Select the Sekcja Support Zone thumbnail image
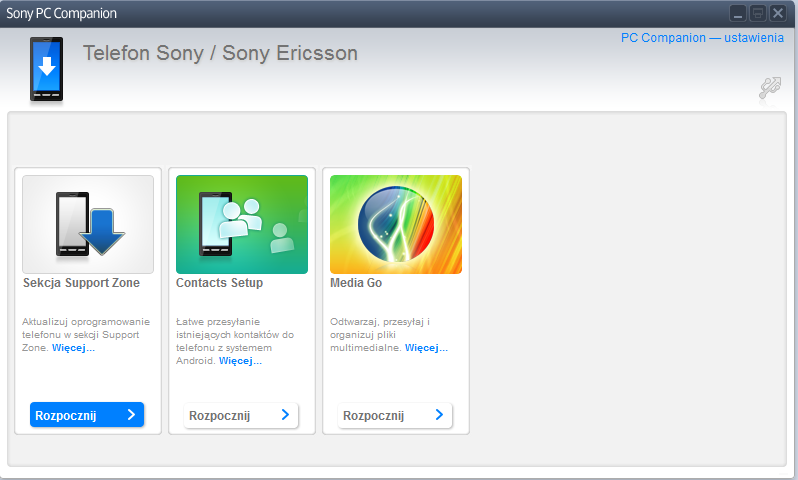This screenshot has width=798, height=480. click(x=88, y=224)
